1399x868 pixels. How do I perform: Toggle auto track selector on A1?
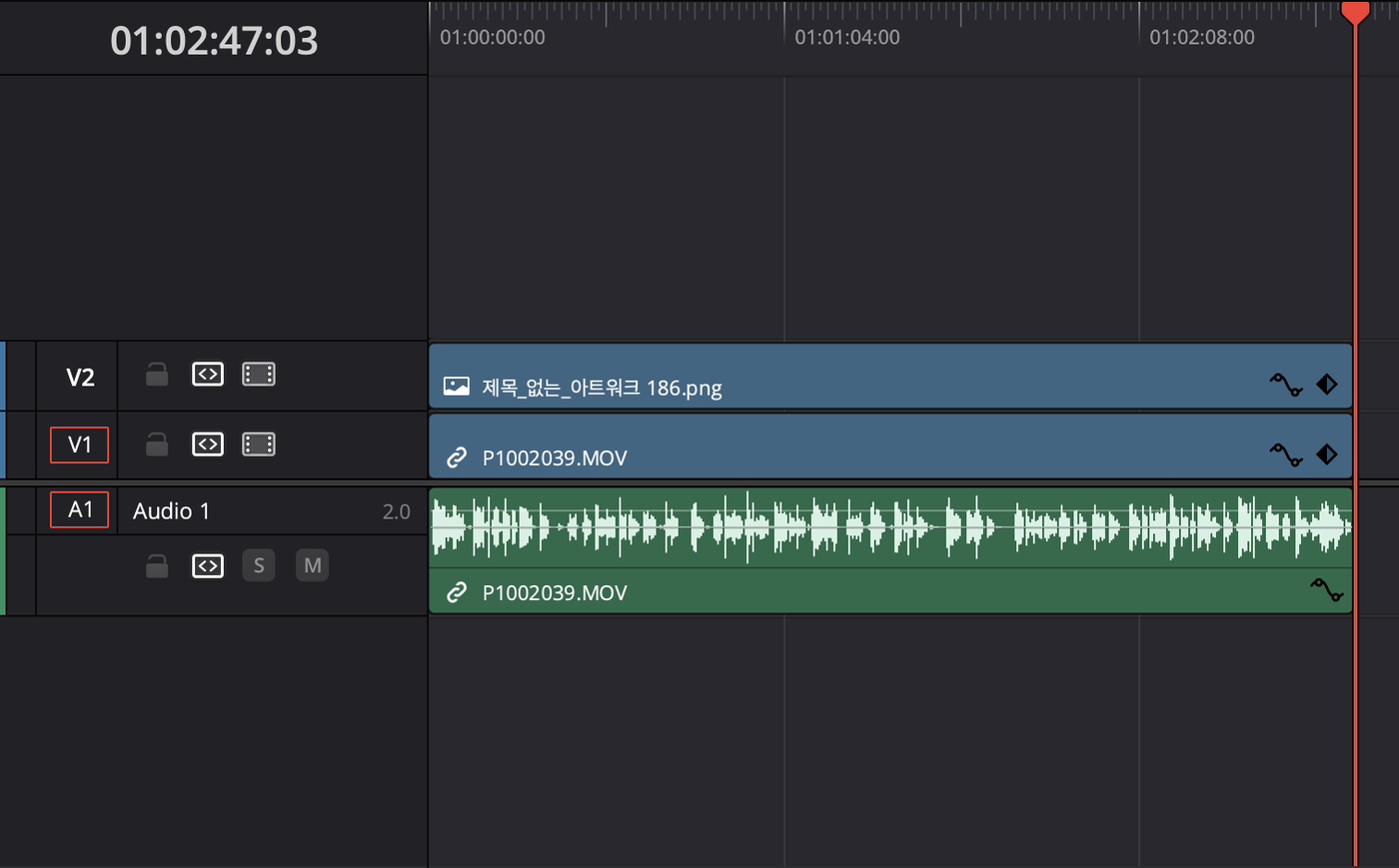point(208,566)
